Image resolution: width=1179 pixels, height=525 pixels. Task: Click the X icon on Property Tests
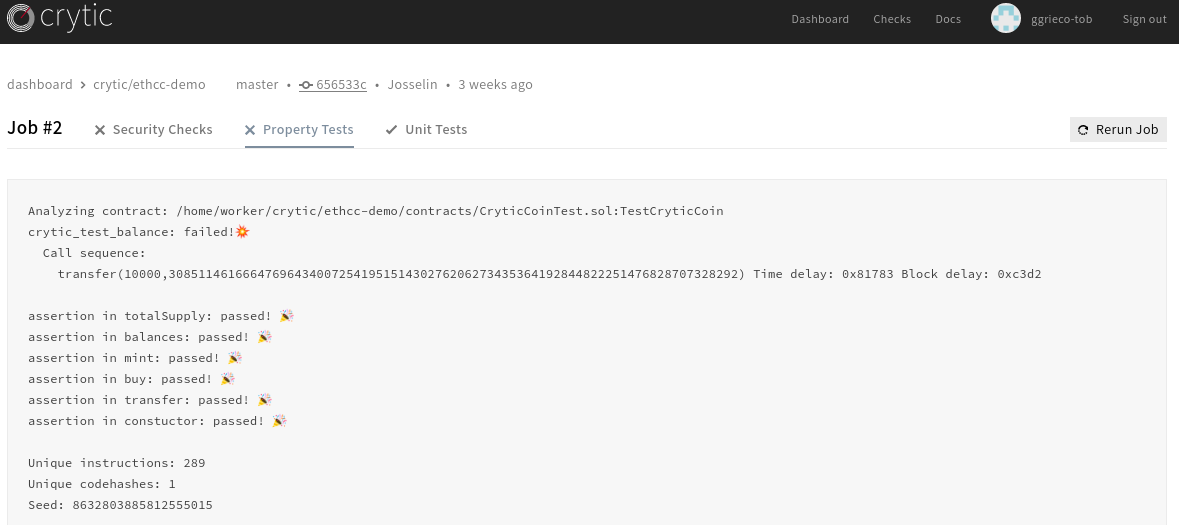250,130
